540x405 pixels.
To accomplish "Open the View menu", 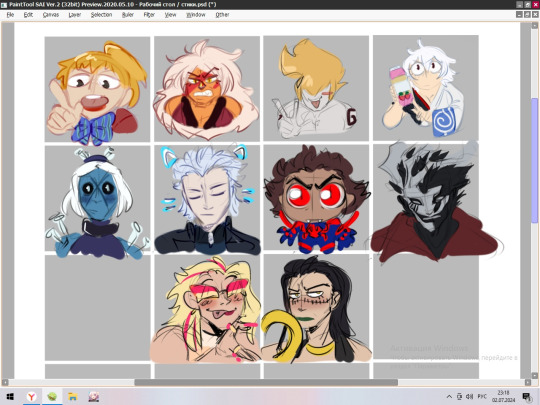I will (x=170, y=14).
